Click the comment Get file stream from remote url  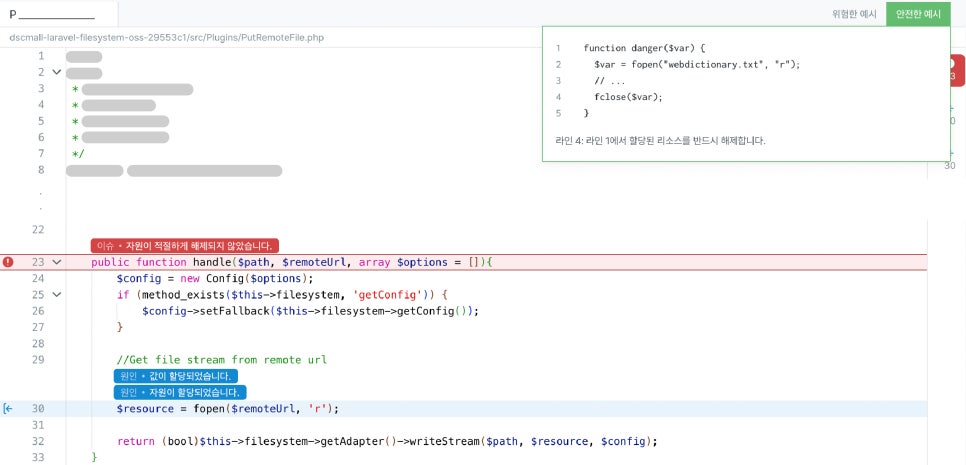click(222, 360)
